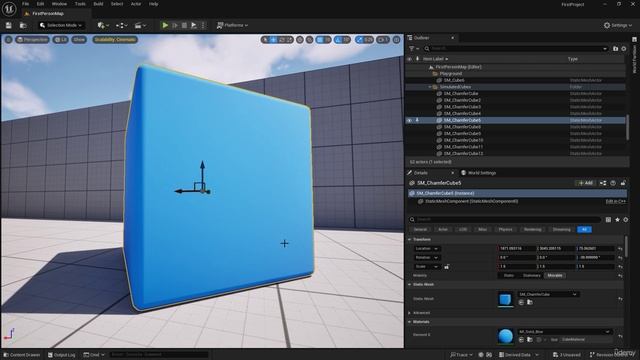Open the Location type dropdown

point(427,249)
